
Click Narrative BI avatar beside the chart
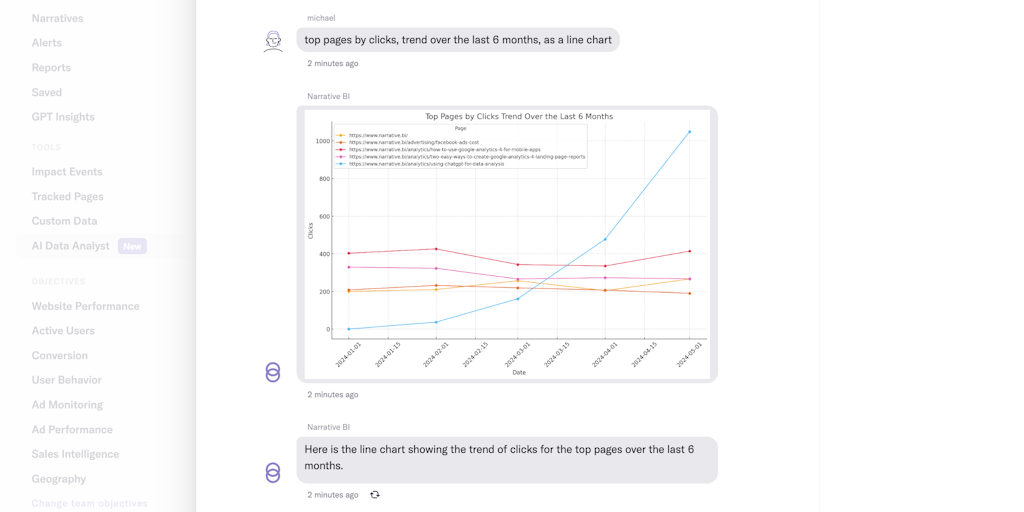coord(273,372)
